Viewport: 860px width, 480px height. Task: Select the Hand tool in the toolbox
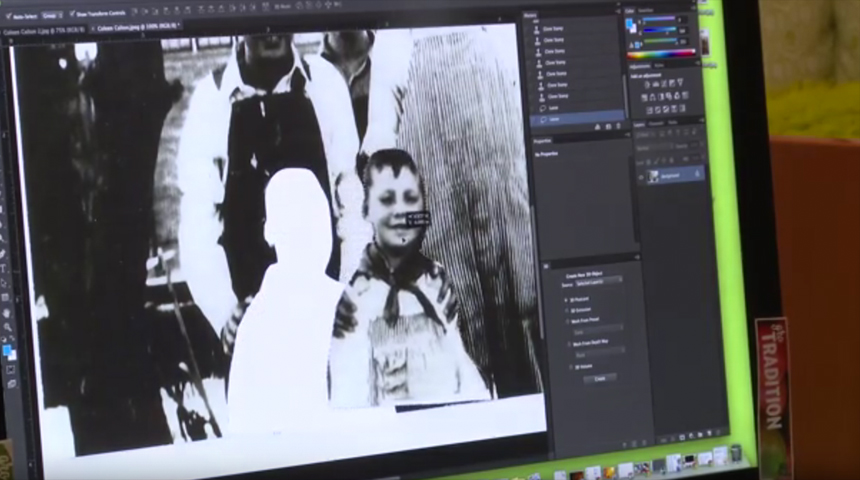point(7,313)
